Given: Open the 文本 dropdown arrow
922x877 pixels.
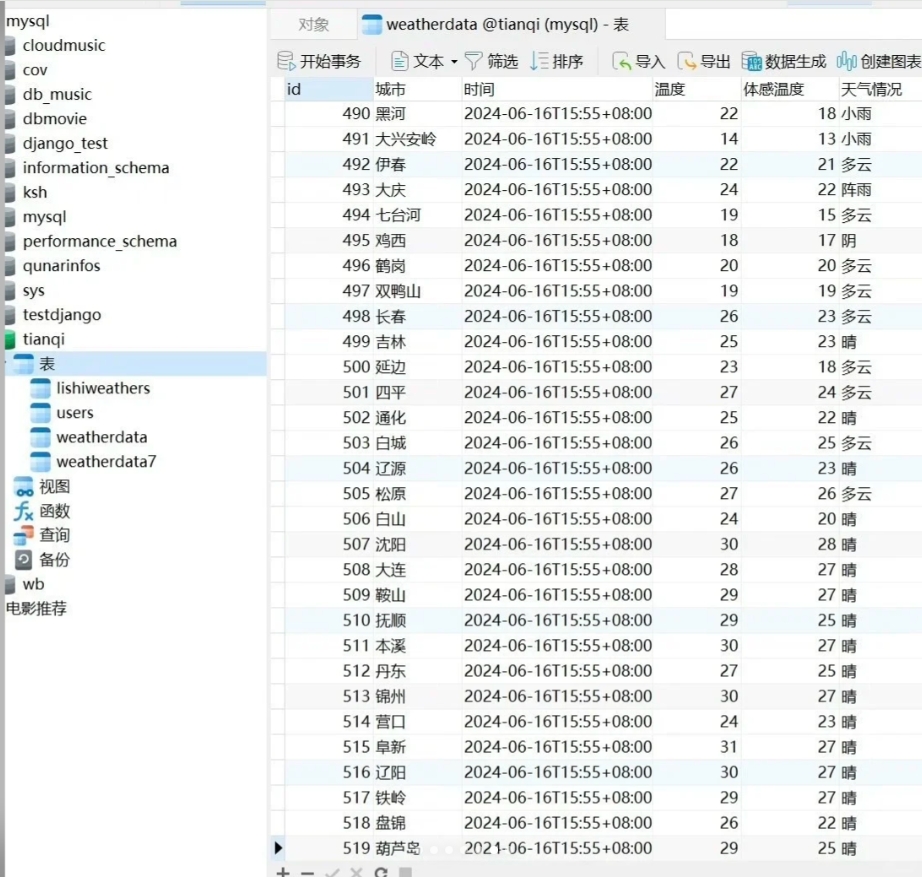Looking at the screenshot, I should [x=454, y=61].
